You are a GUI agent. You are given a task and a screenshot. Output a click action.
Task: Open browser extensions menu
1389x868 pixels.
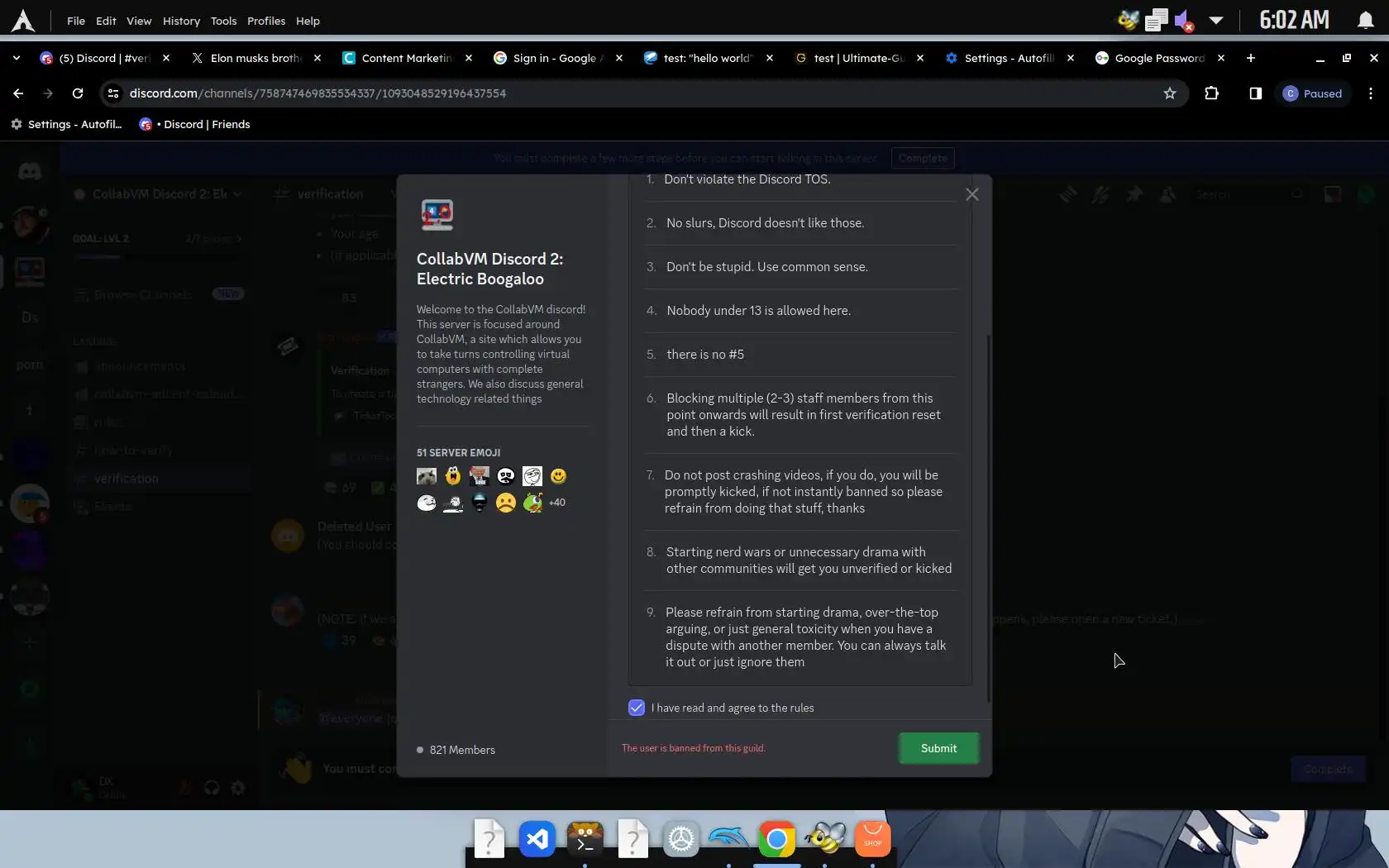1212,93
